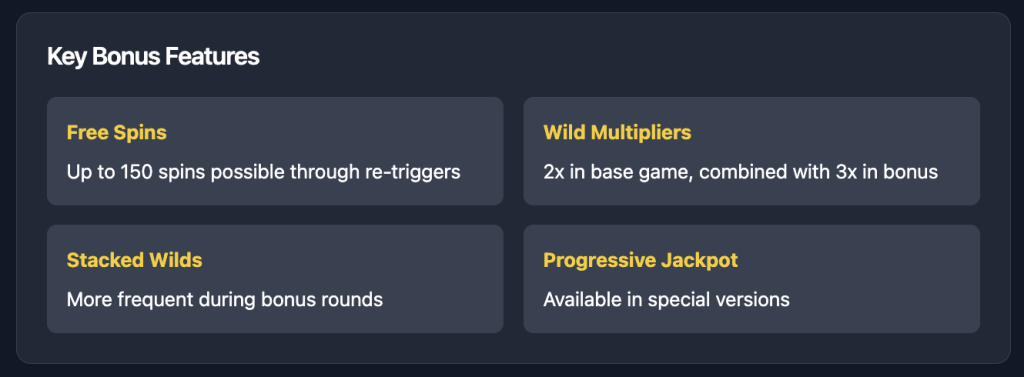The width and height of the screenshot is (1024, 377).
Task: Select the Free Spins card title
Action: coord(117,133)
